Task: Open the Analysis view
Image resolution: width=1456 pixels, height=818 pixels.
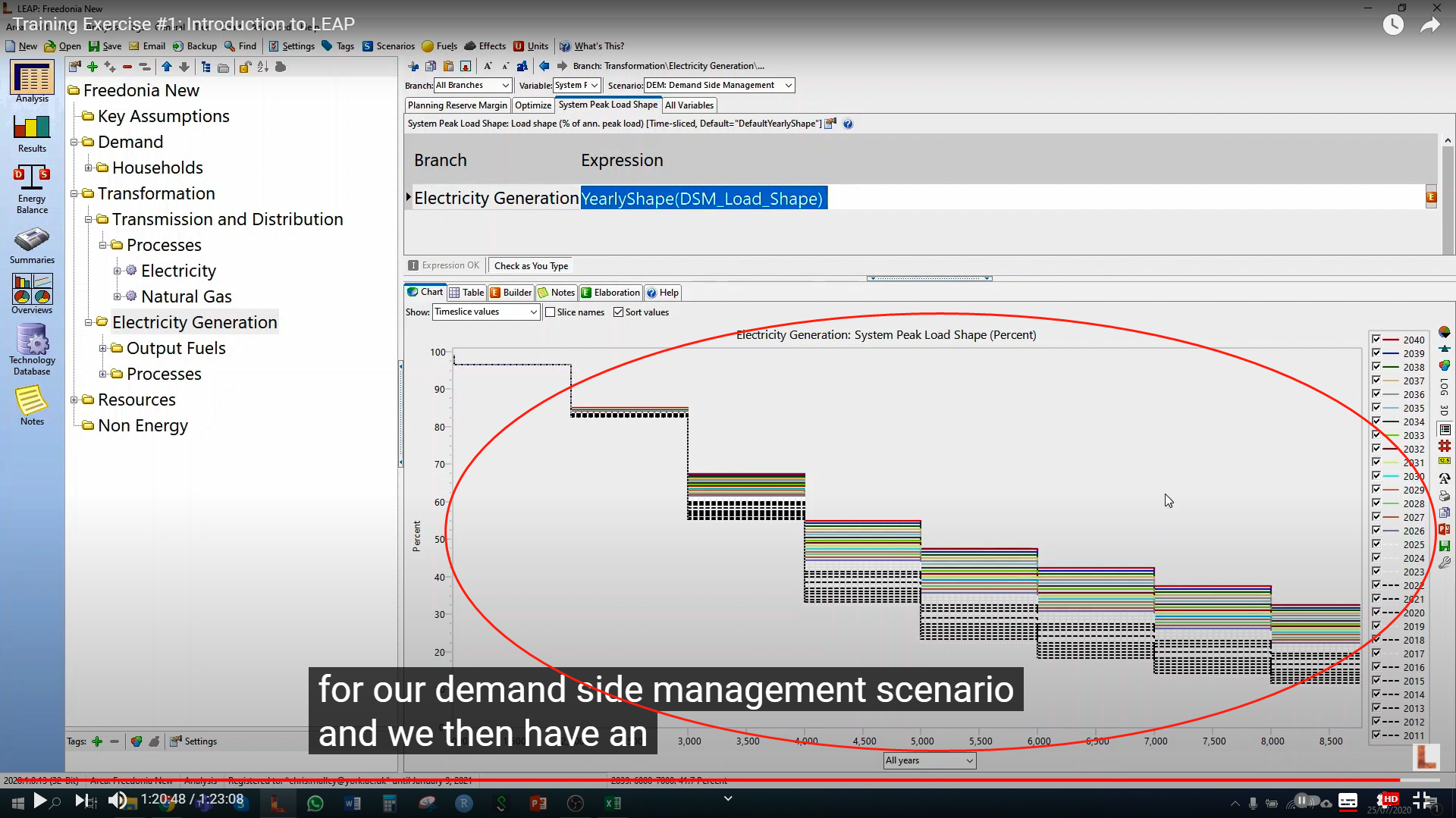Action: [x=32, y=83]
